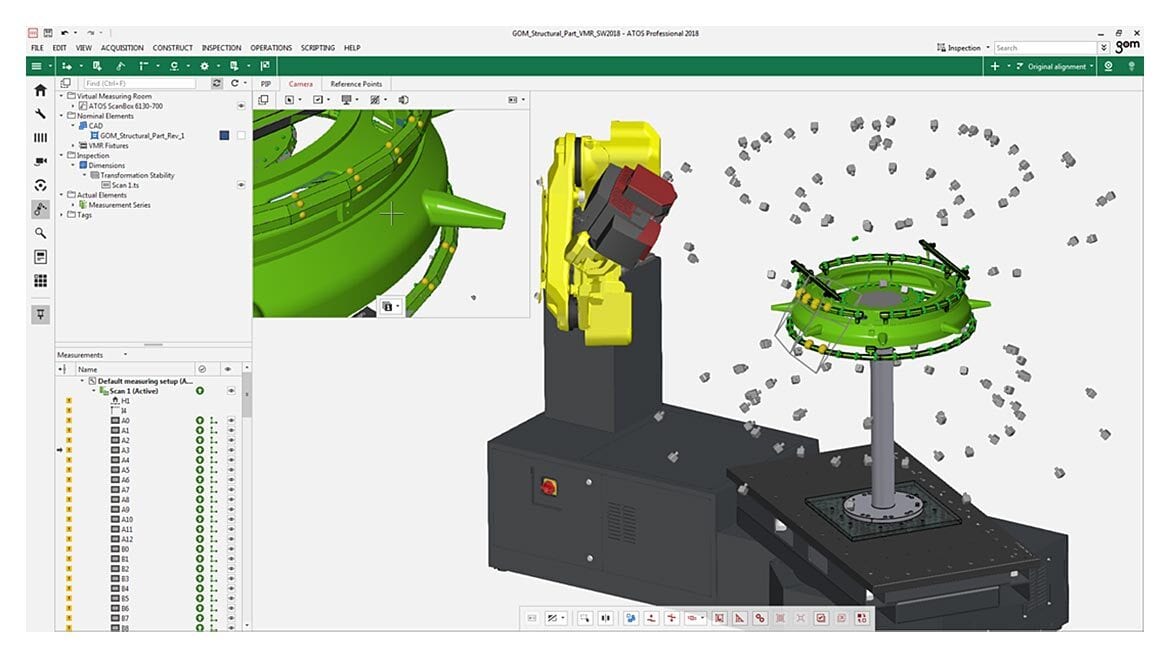Switch to the PIP tab

tap(266, 84)
